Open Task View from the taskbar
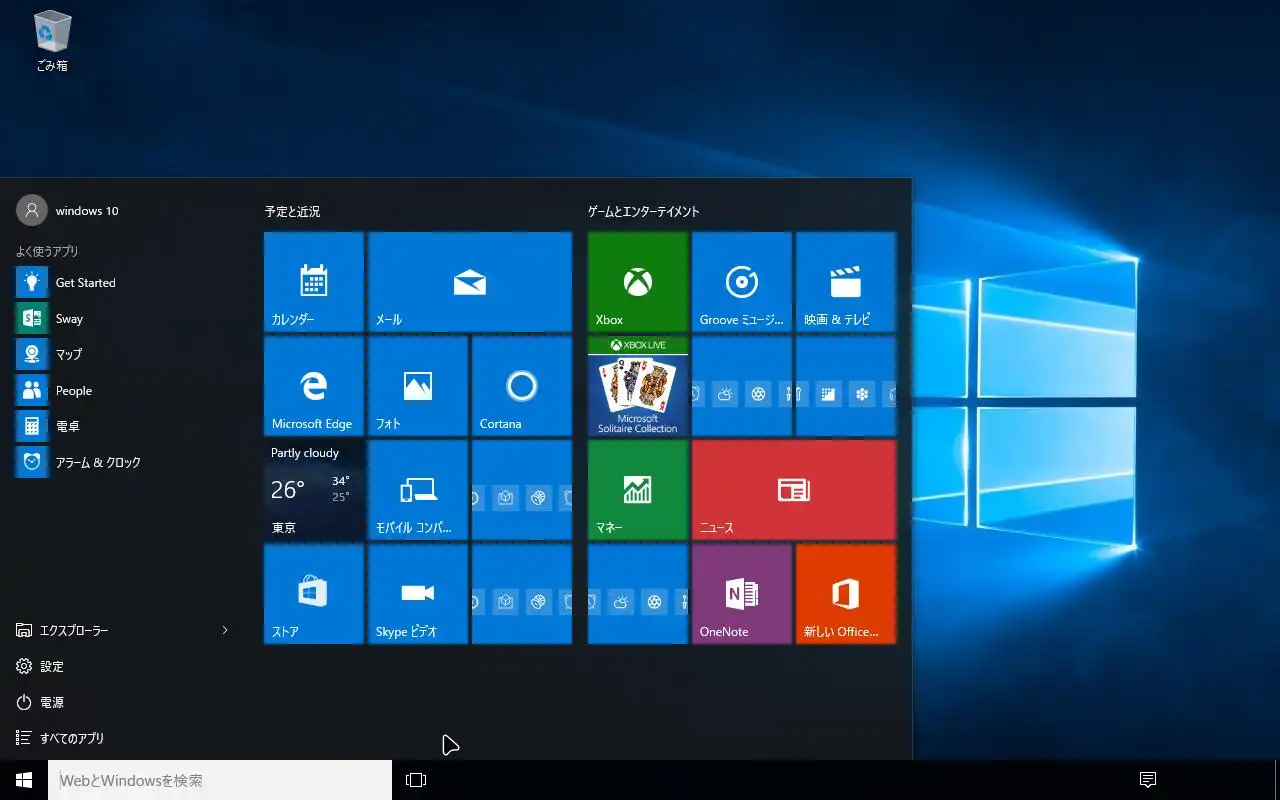This screenshot has height=800, width=1280. tap(416, 780)
